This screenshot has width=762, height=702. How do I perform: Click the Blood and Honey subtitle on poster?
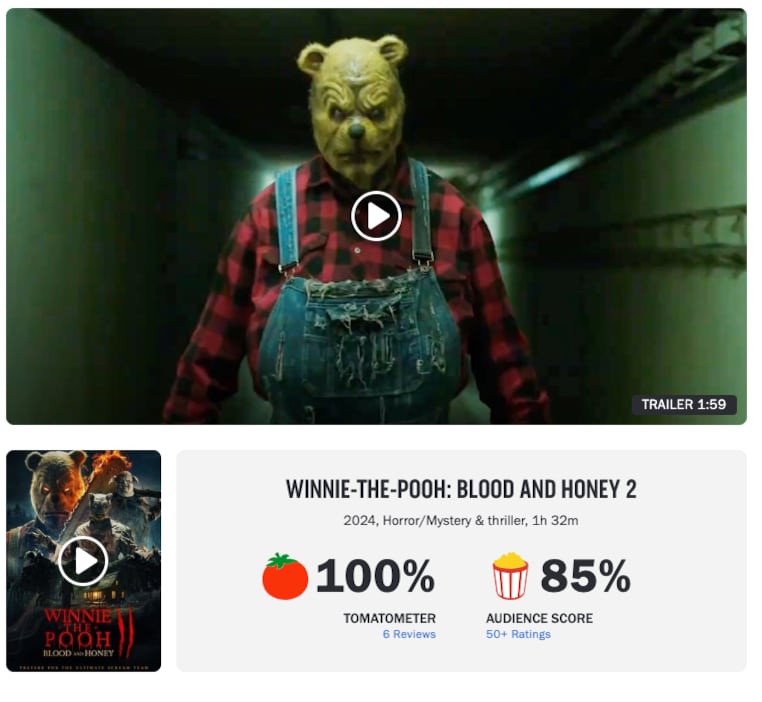(x=78, y=653)
